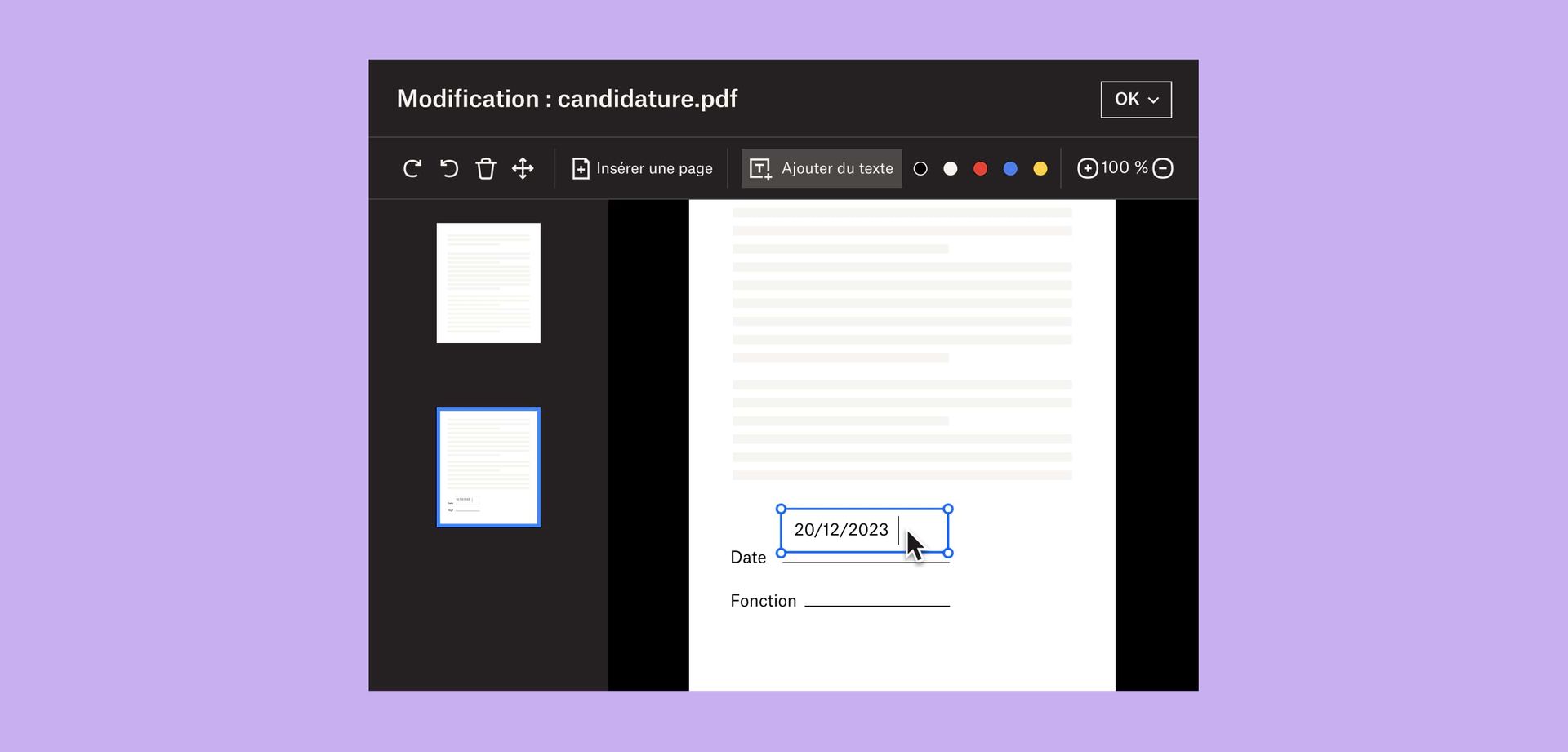Select the toolbar menu area
Image resolution: width=1568 pixels, height=752 pixels.
(x=783, y=168)
